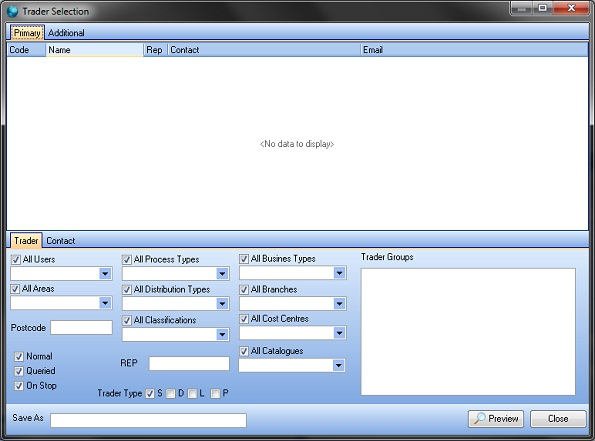Enable Trader Type D checkbox
This screenshot has width=595, height=441.
(171, 394)
